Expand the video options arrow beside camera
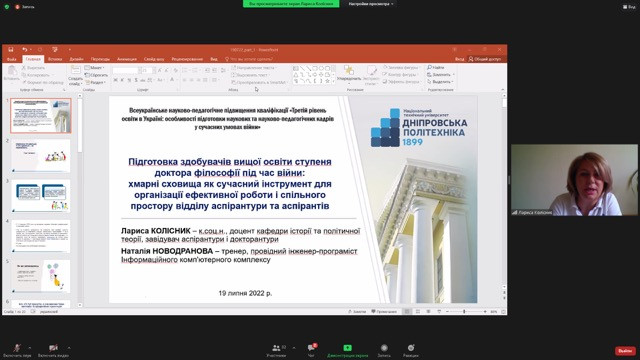 coord(69,348)
